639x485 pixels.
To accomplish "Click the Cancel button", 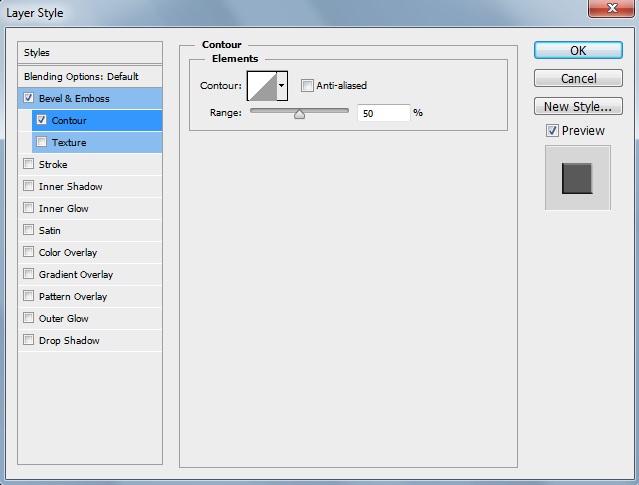I will pyautogui.click(x=578, y=78).
